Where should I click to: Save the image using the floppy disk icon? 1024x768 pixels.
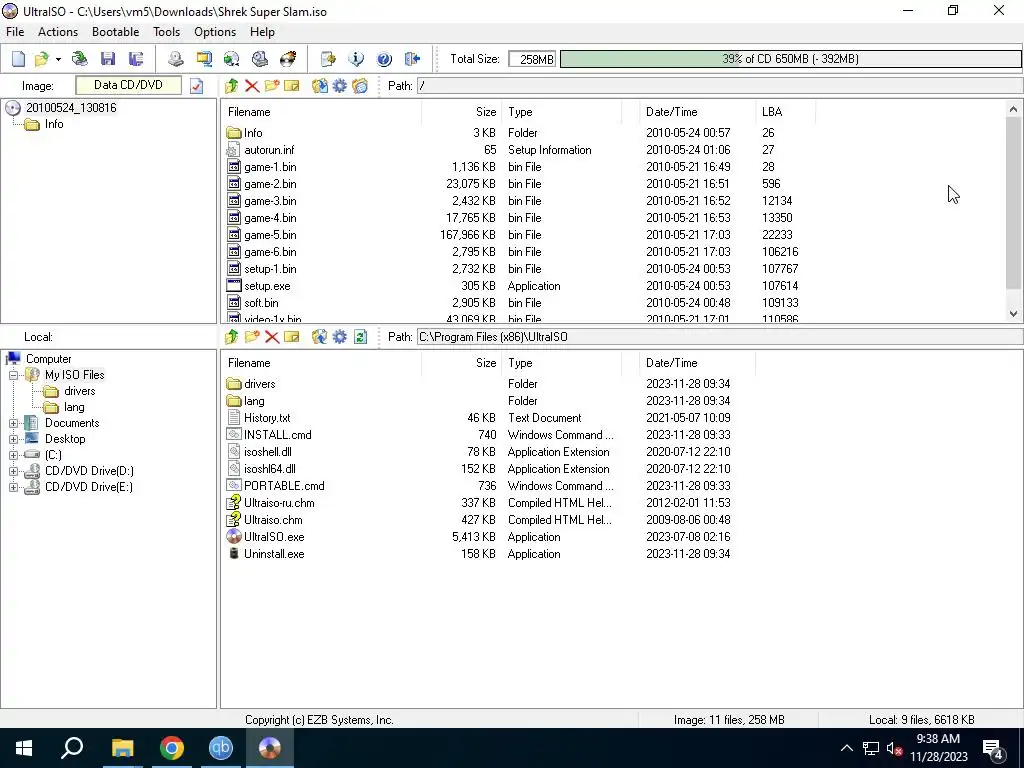[108, 59]
